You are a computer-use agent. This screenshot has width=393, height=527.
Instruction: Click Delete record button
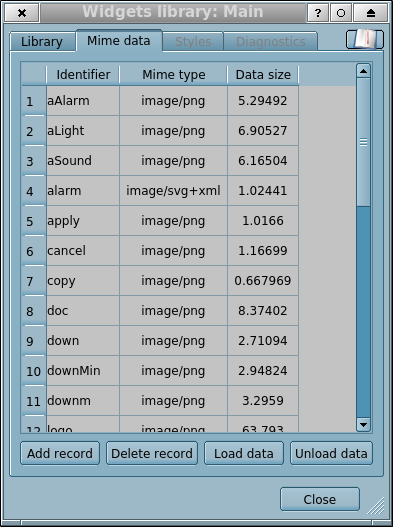click(x=152, y=453)
